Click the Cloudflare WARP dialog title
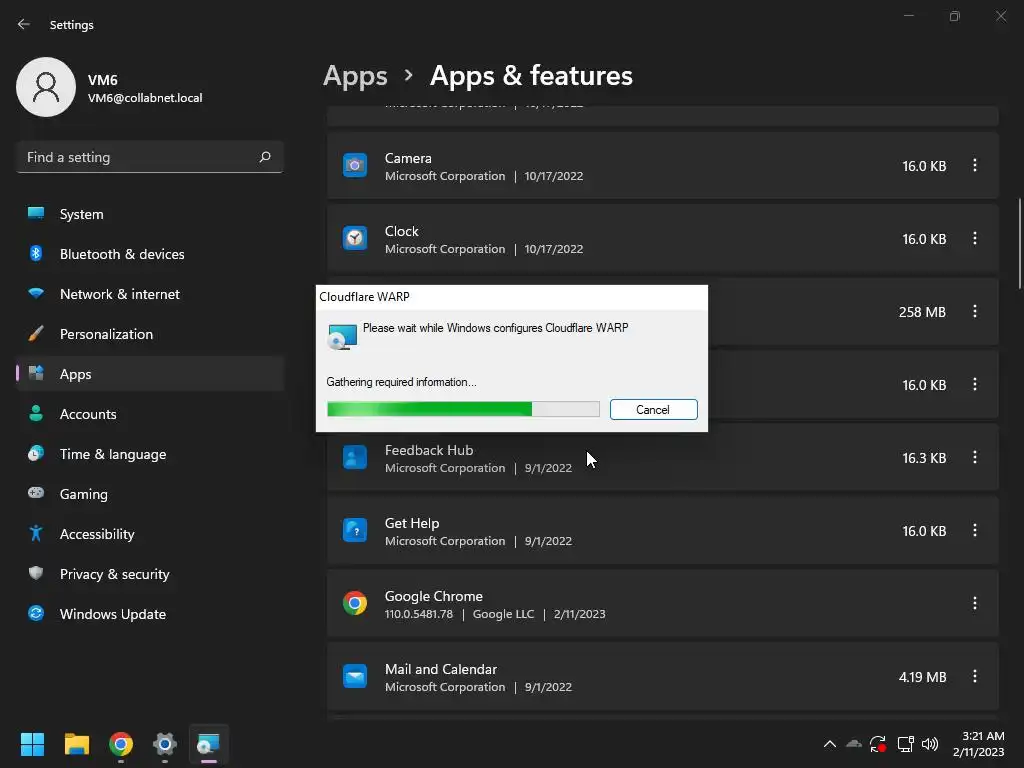This screenshot has width=1024, height=768. point(364,296)
